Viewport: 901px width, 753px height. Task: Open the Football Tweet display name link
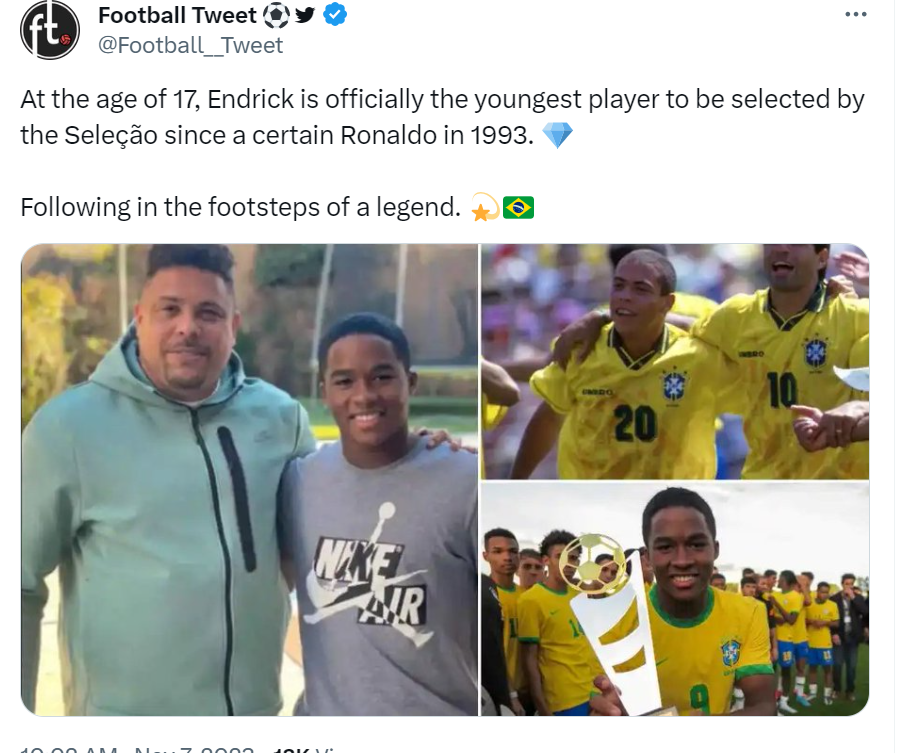(x=177, y=15)
